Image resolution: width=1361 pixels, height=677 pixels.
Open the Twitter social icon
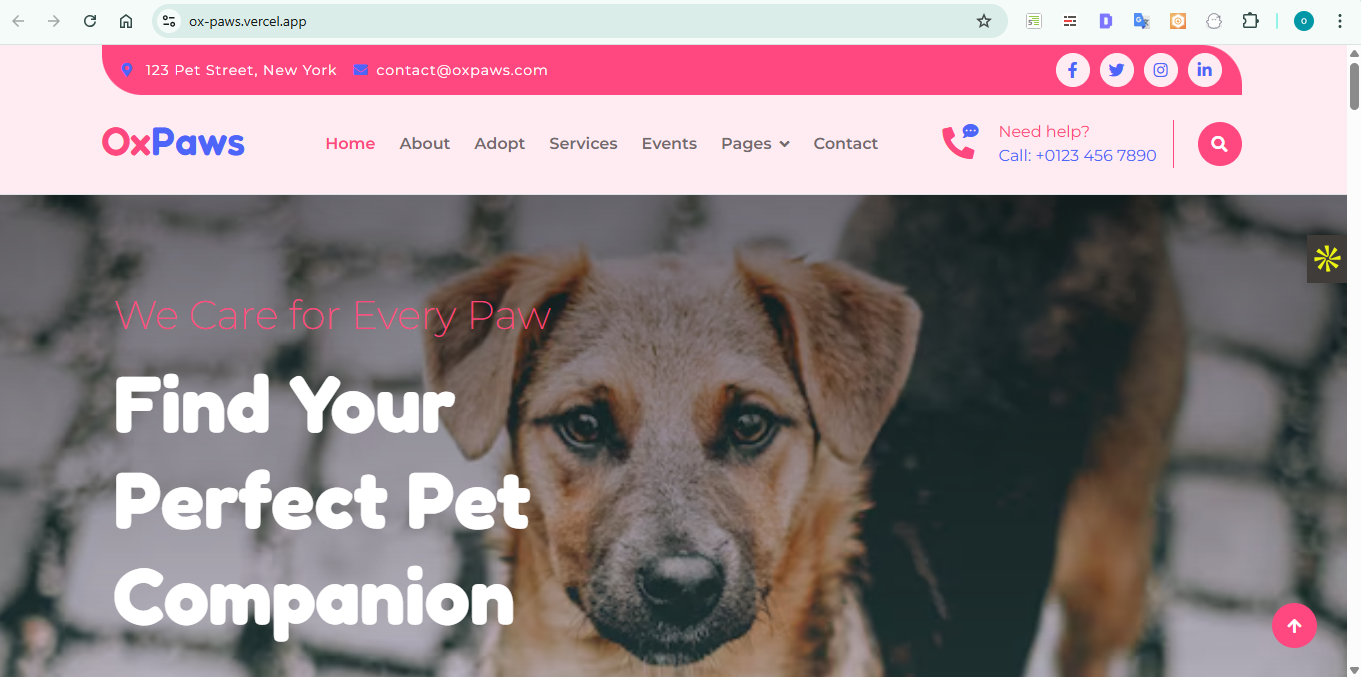point(1116,70)
